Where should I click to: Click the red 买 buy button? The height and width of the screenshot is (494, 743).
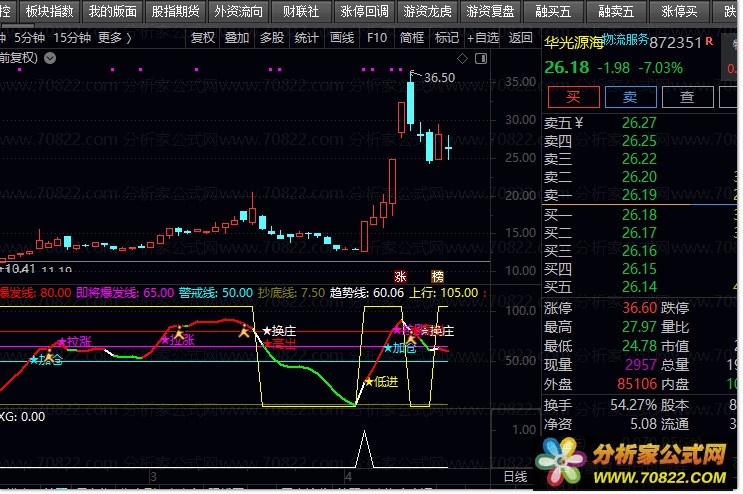573,97
